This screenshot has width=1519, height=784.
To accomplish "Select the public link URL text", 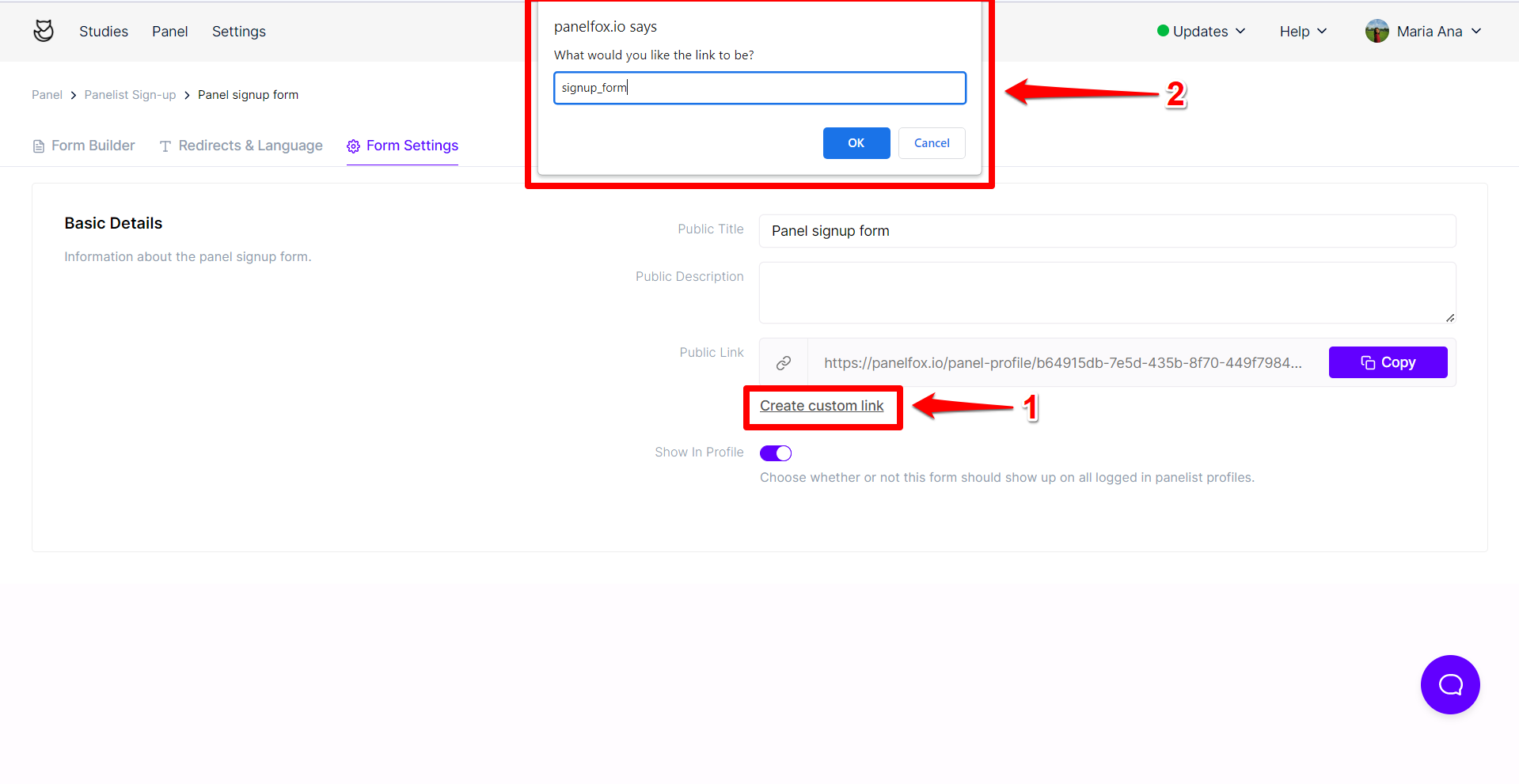I will tap(1063, 363).
